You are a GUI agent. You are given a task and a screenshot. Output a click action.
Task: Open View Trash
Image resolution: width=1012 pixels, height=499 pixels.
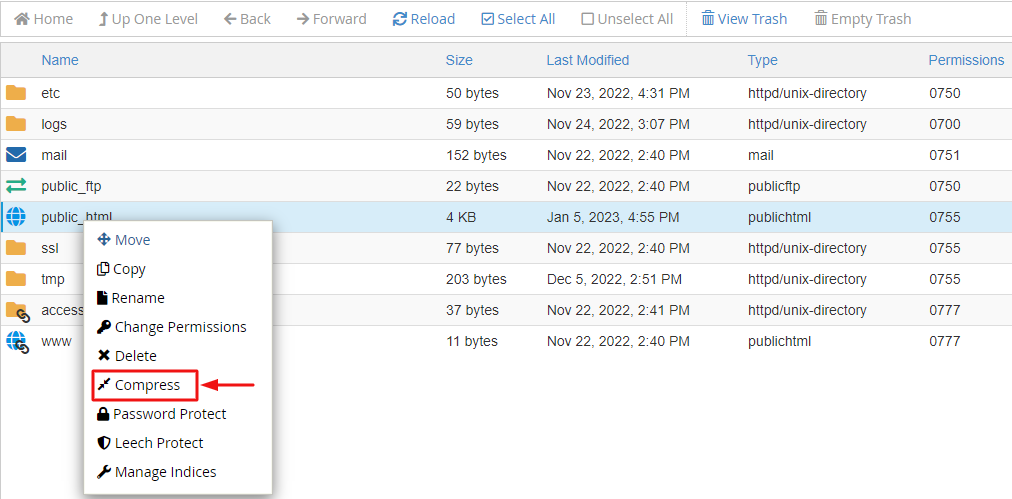coord(744,19)
